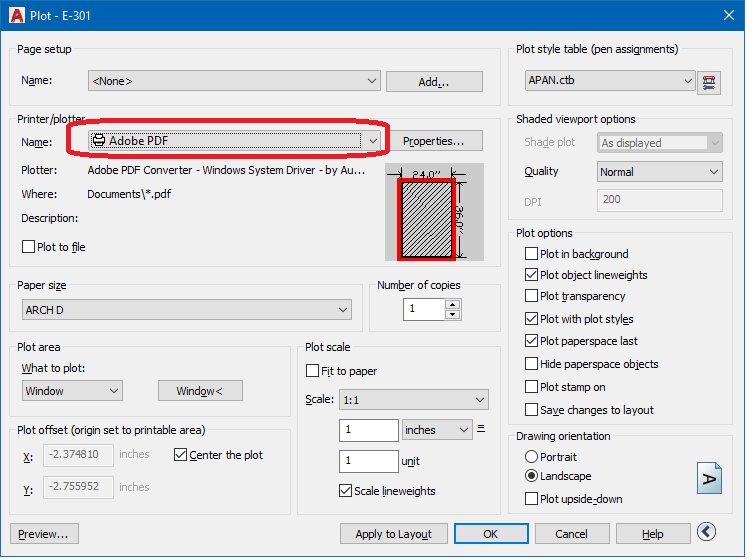Image resolution: width=752 pixels, height=560 pixels.
Task: Open printer Properties button
Action: [x=435, y=141]
